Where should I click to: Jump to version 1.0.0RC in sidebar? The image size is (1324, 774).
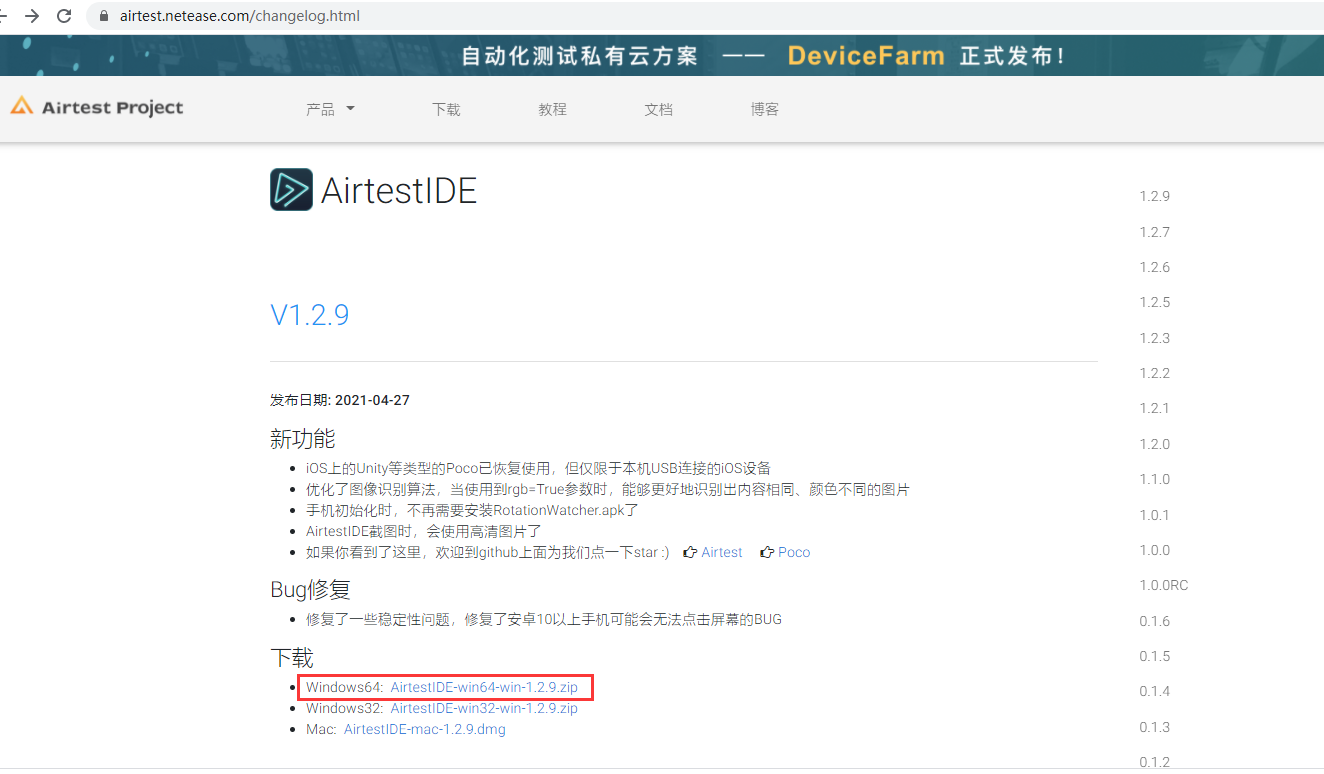pyautogui.click(x=1164, y=585)
